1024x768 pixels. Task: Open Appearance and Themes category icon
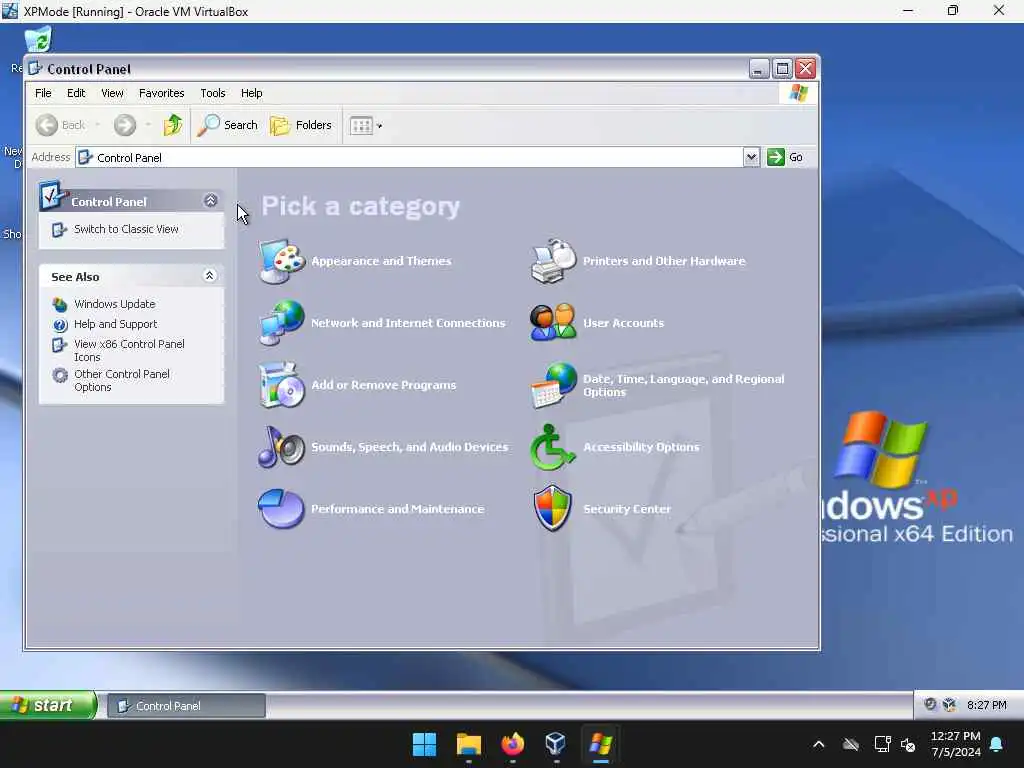point(281,261)
